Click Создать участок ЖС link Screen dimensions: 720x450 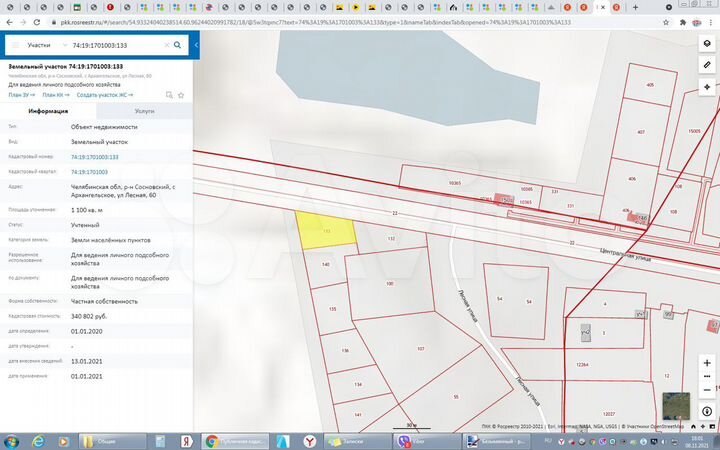click(x=102, y=94)
